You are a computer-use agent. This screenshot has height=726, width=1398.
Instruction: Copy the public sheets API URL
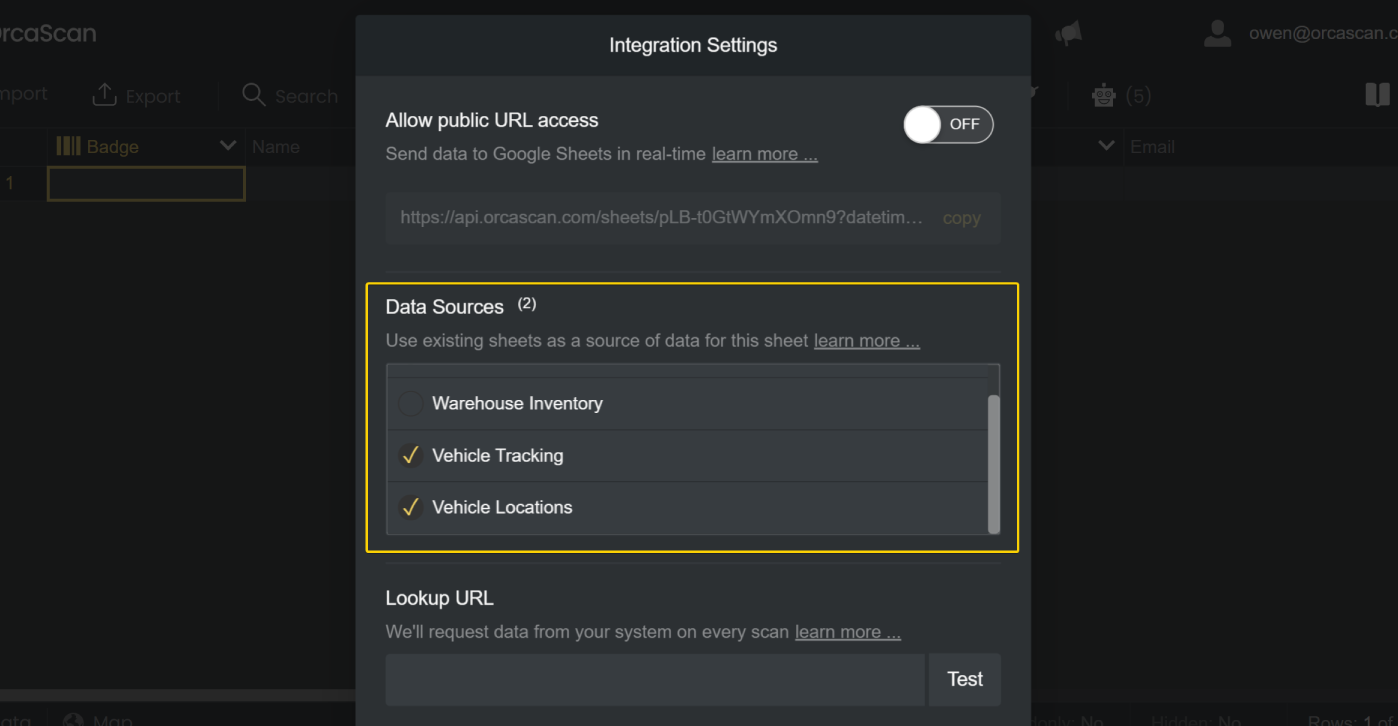coord(961,218)
